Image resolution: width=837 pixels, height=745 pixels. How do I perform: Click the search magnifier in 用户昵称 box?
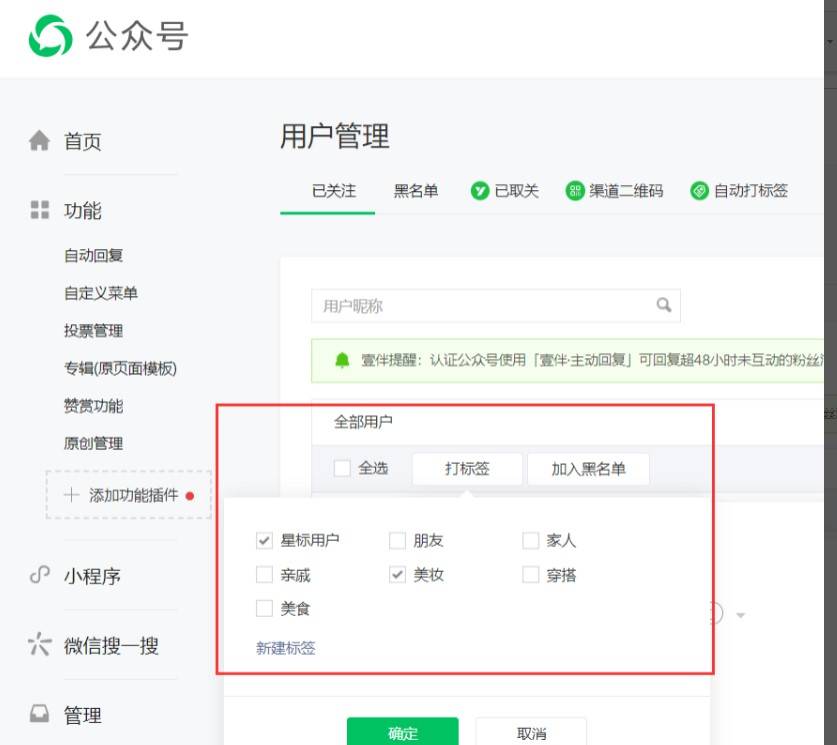coord(664,305)
